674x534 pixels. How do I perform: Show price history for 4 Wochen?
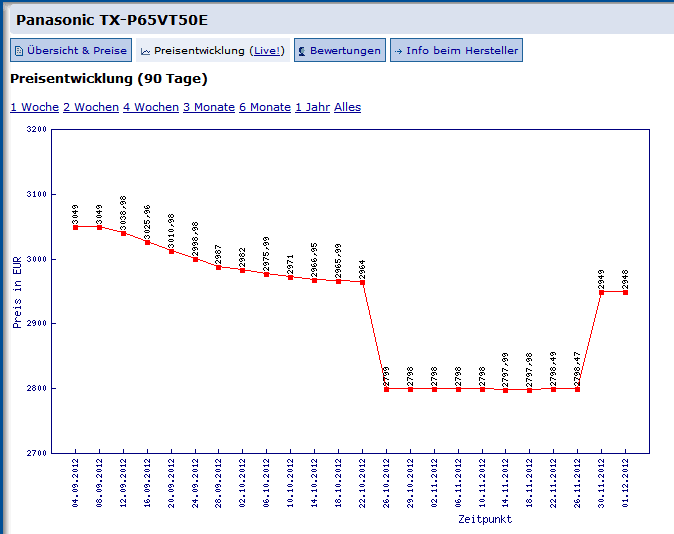point(151,107)
